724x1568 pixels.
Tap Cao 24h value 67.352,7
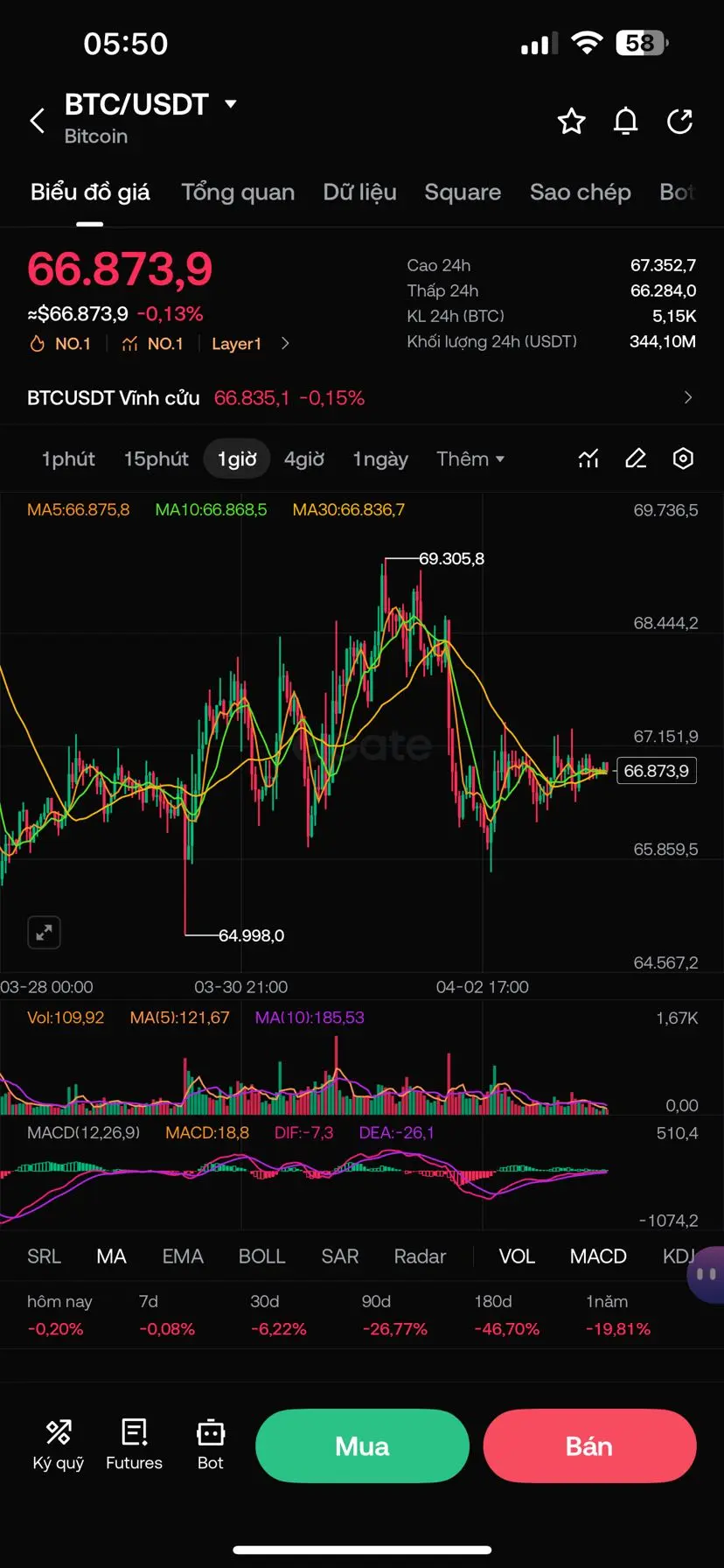663,265
